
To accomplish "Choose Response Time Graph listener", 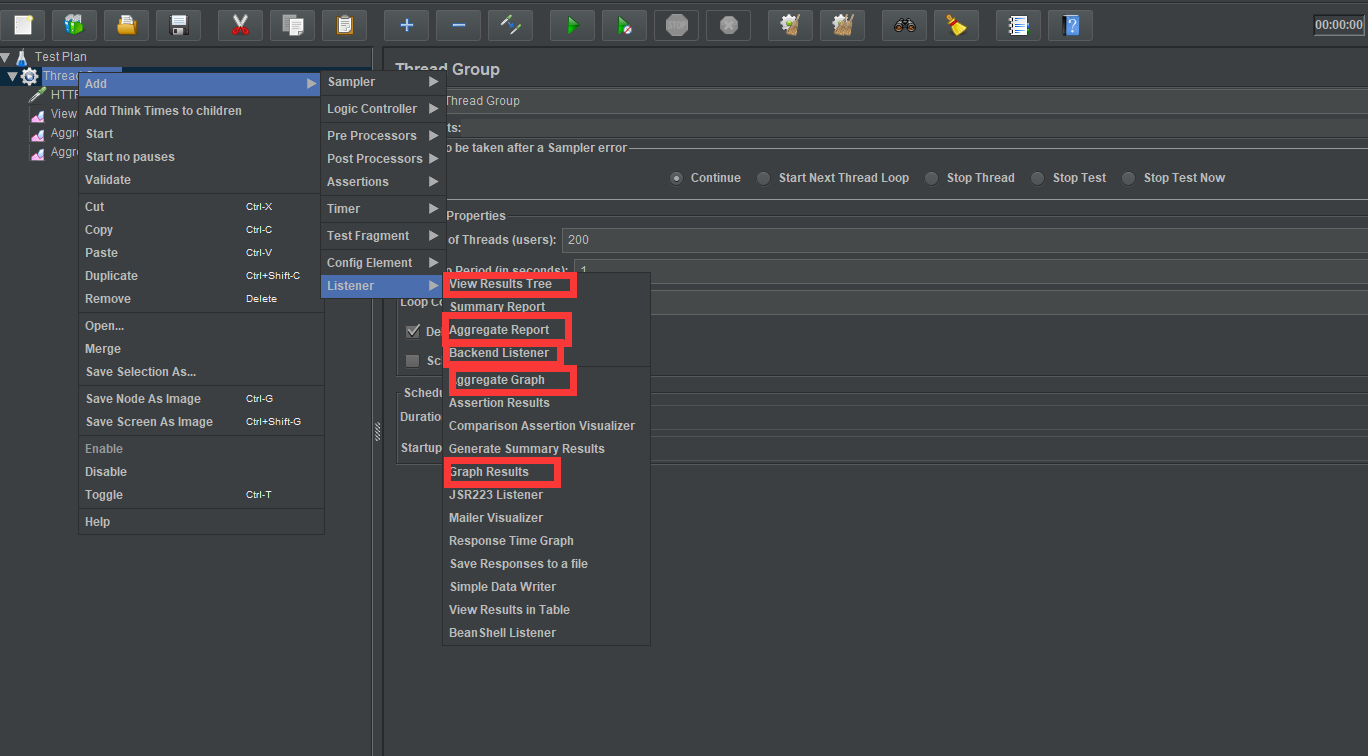I will 547,541.
